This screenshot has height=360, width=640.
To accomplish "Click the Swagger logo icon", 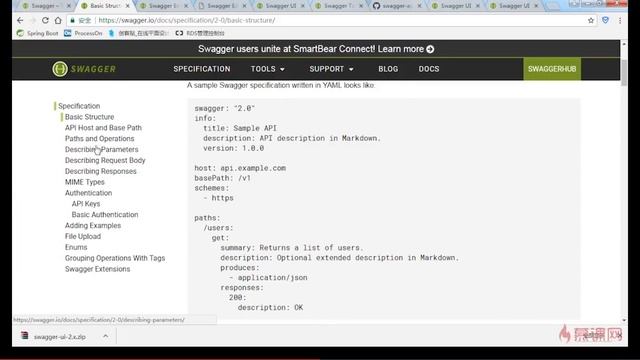I will 60,69.
